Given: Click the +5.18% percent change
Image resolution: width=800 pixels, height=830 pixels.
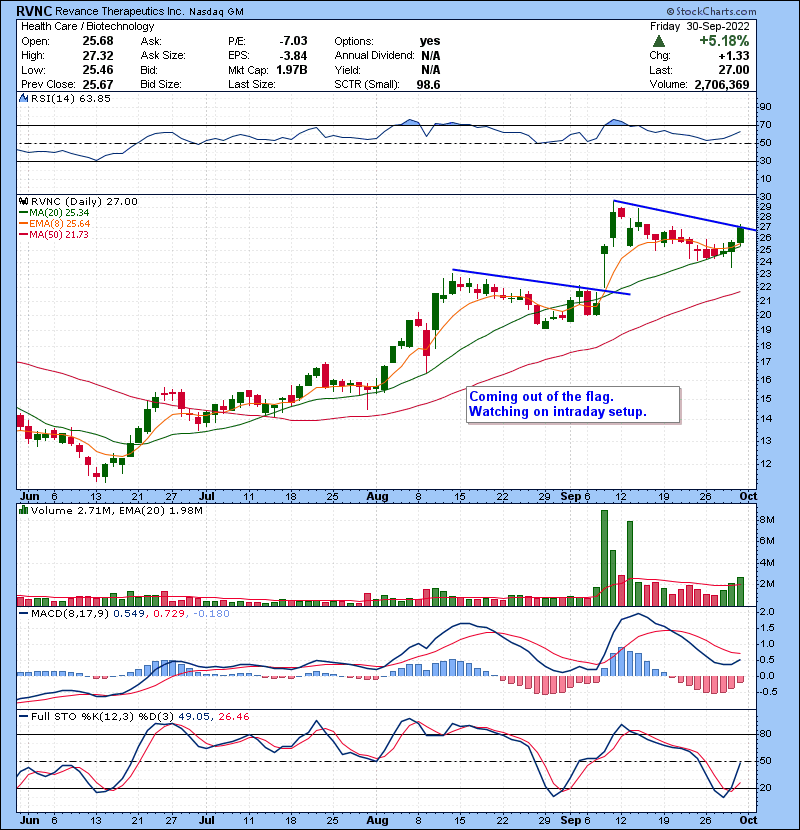Looking at the screenshot, I should (724, 41).
